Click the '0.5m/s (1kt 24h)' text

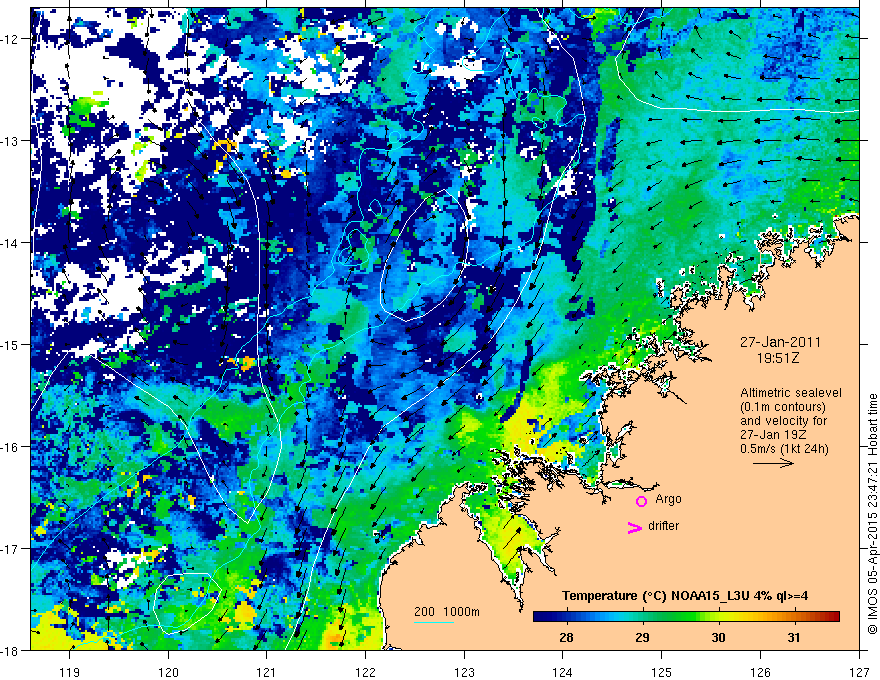[784, 449]
